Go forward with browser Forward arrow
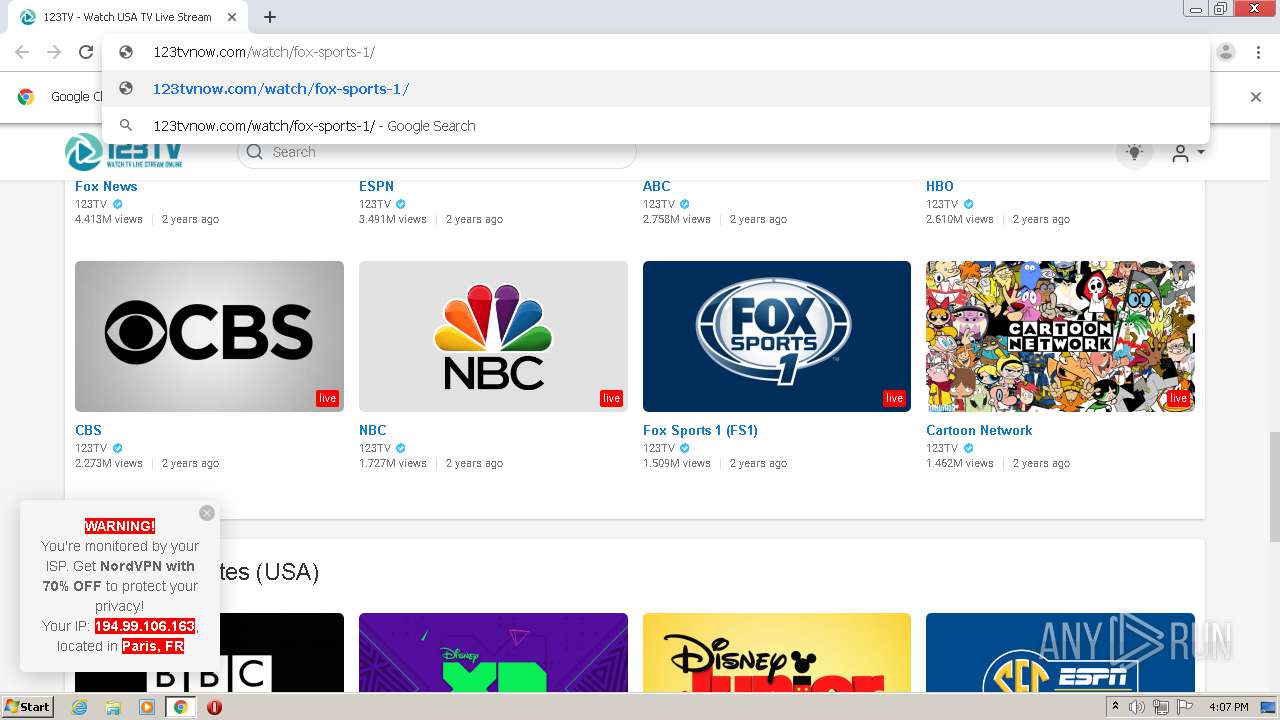This screenshot has height=720, width=1280. click(54, 52)
